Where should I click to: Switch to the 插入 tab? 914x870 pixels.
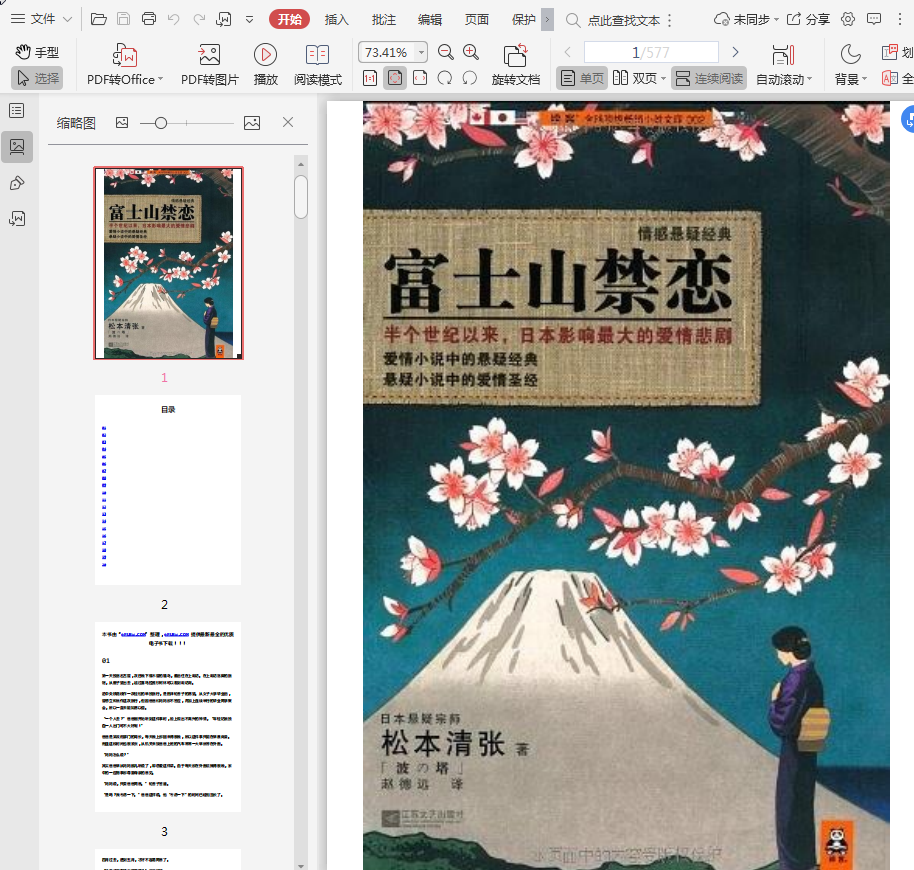point(337,19)
